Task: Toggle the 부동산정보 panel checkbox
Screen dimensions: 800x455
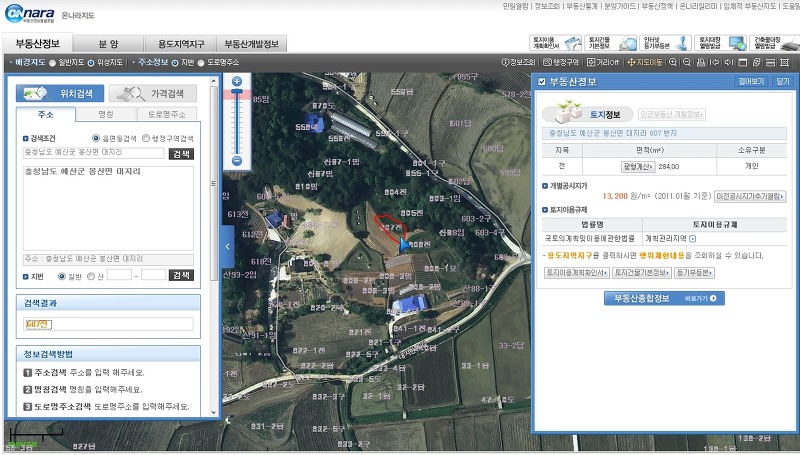Action: 542,81
